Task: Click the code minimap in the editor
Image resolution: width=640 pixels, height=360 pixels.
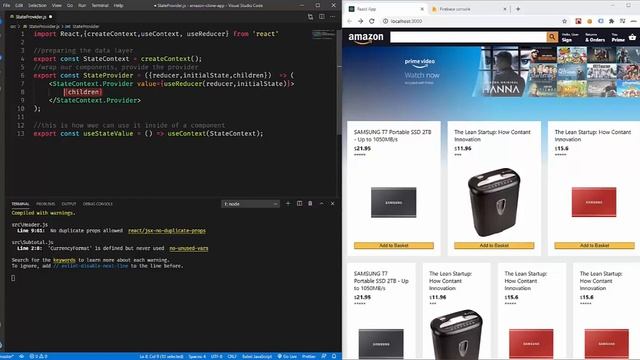Action: click(323, 35)
